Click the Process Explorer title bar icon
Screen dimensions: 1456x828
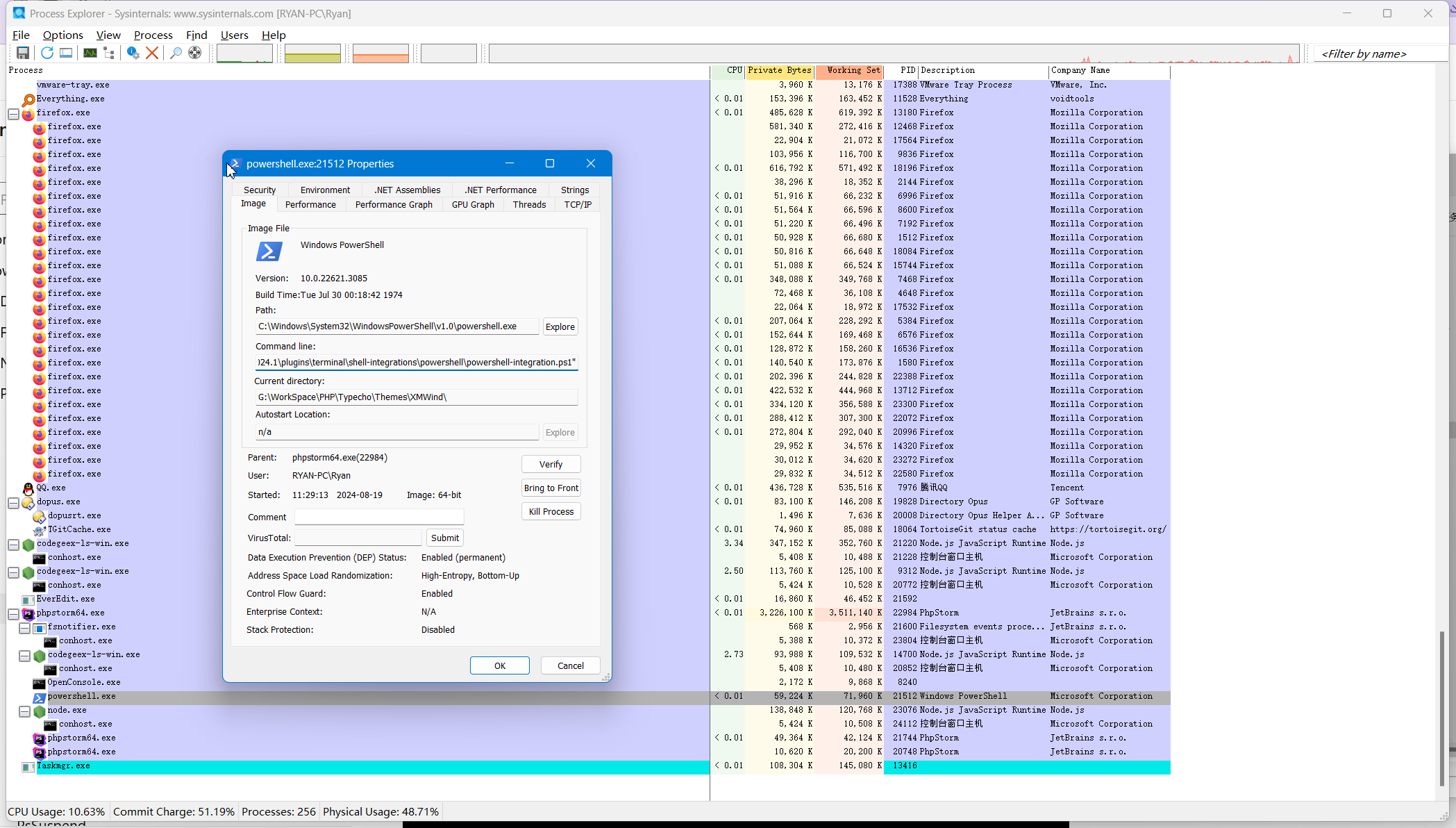pyautogui.click(x=19, y=13)
